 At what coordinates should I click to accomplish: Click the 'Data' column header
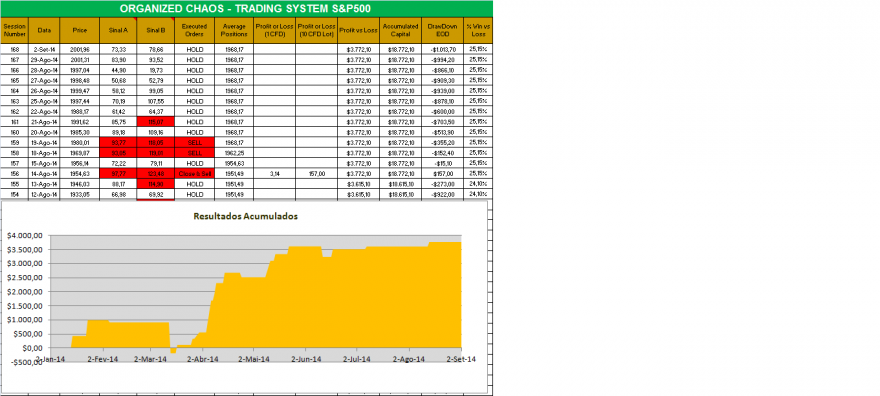(44, 30)
